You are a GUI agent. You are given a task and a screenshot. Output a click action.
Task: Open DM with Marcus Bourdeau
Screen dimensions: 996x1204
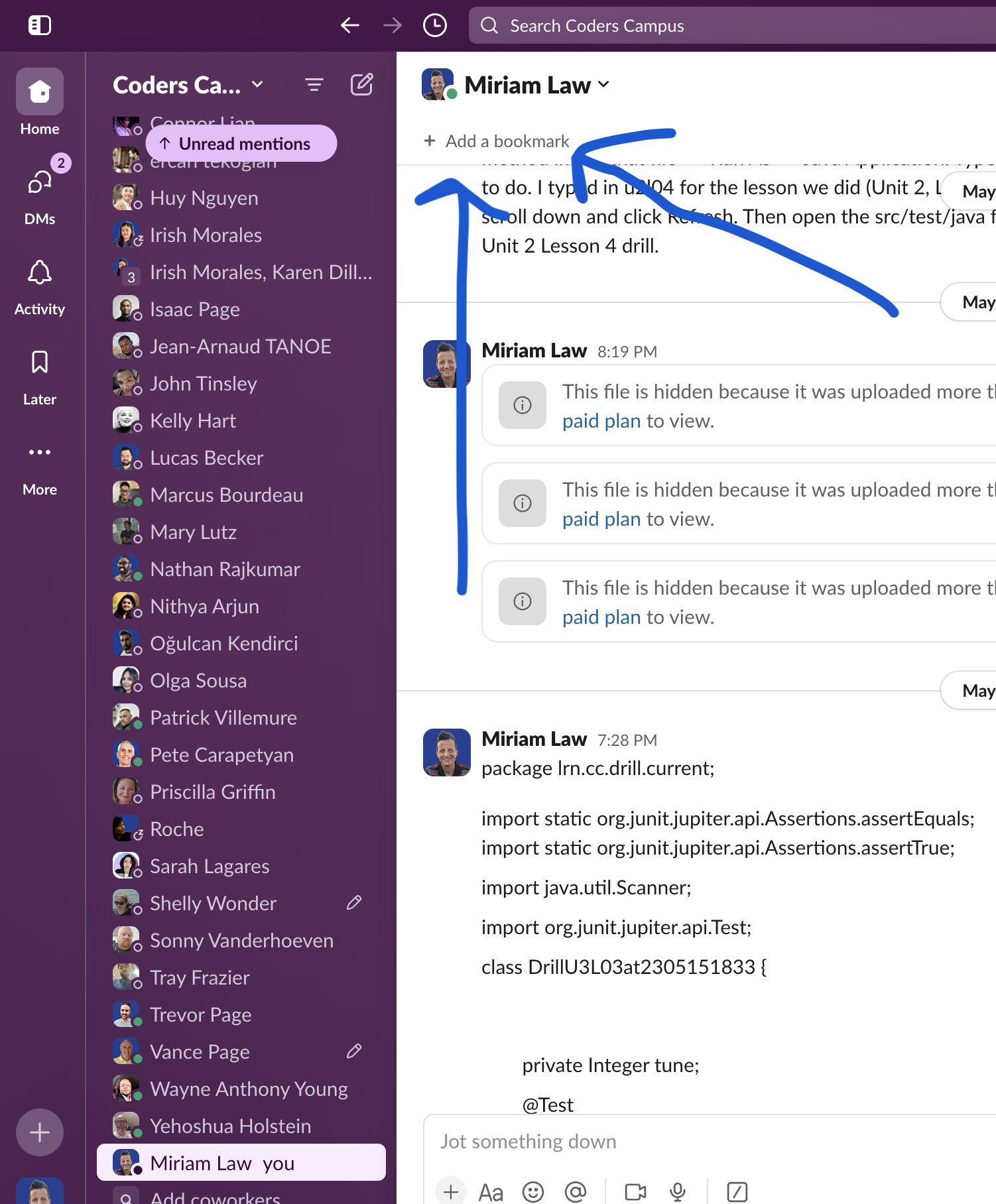pos(241,495)
